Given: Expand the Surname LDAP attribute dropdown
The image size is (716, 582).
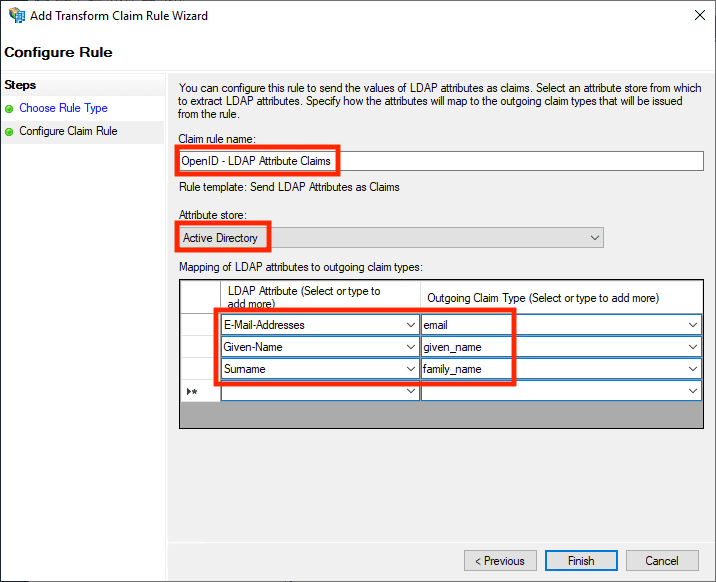Looking at the screenshot, I should tap(411, 369).
